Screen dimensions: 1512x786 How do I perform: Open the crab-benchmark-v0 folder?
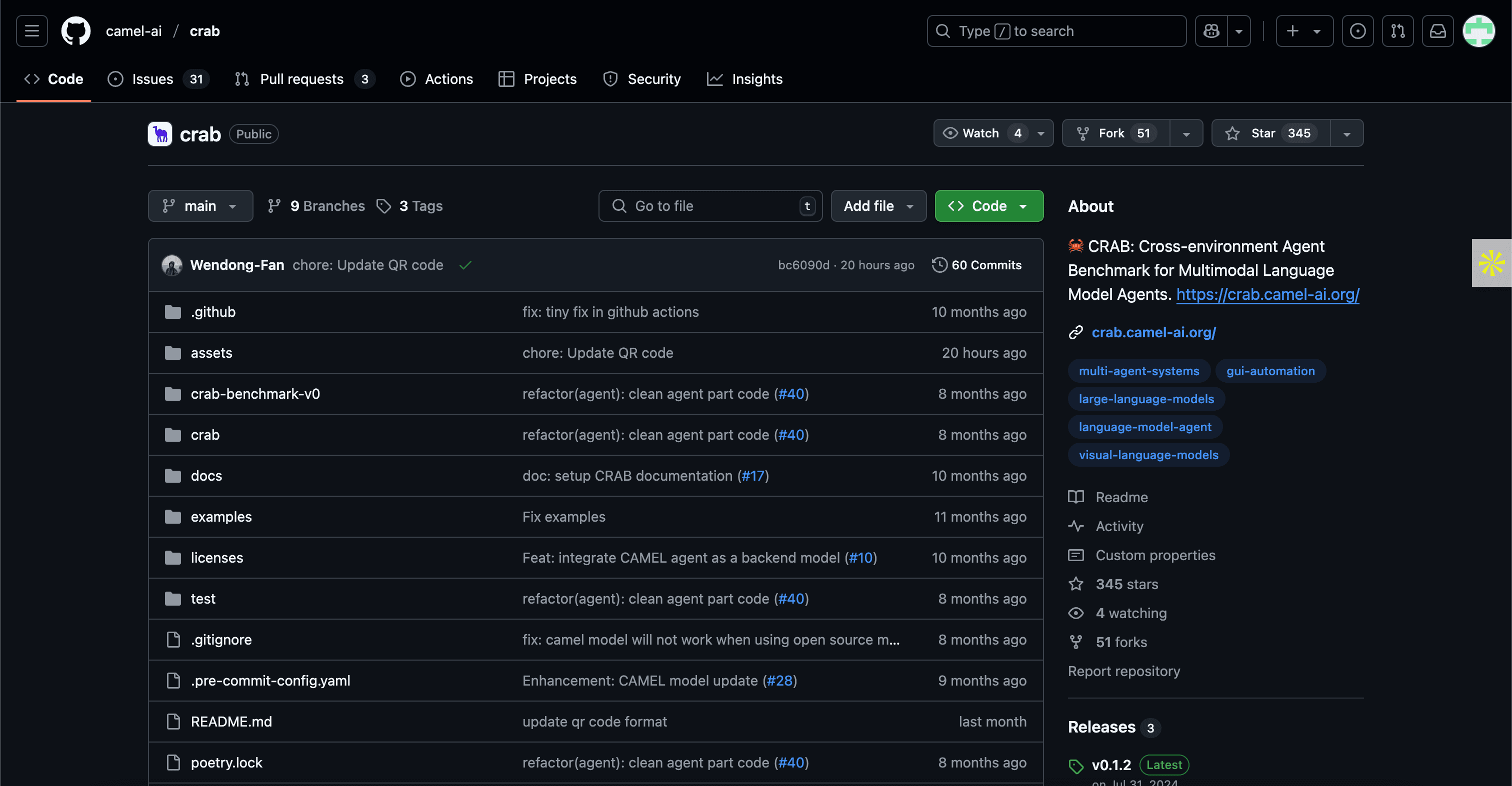pos(255,394)
